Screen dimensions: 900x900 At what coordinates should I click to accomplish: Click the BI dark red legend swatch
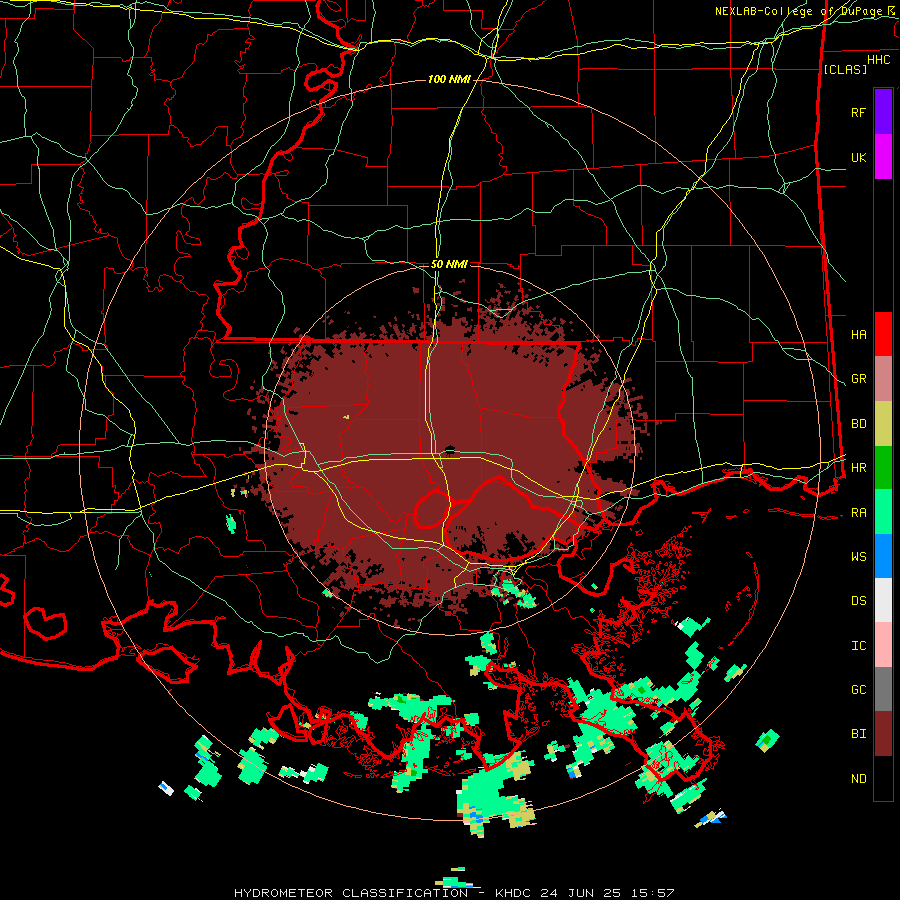[883, 734]
